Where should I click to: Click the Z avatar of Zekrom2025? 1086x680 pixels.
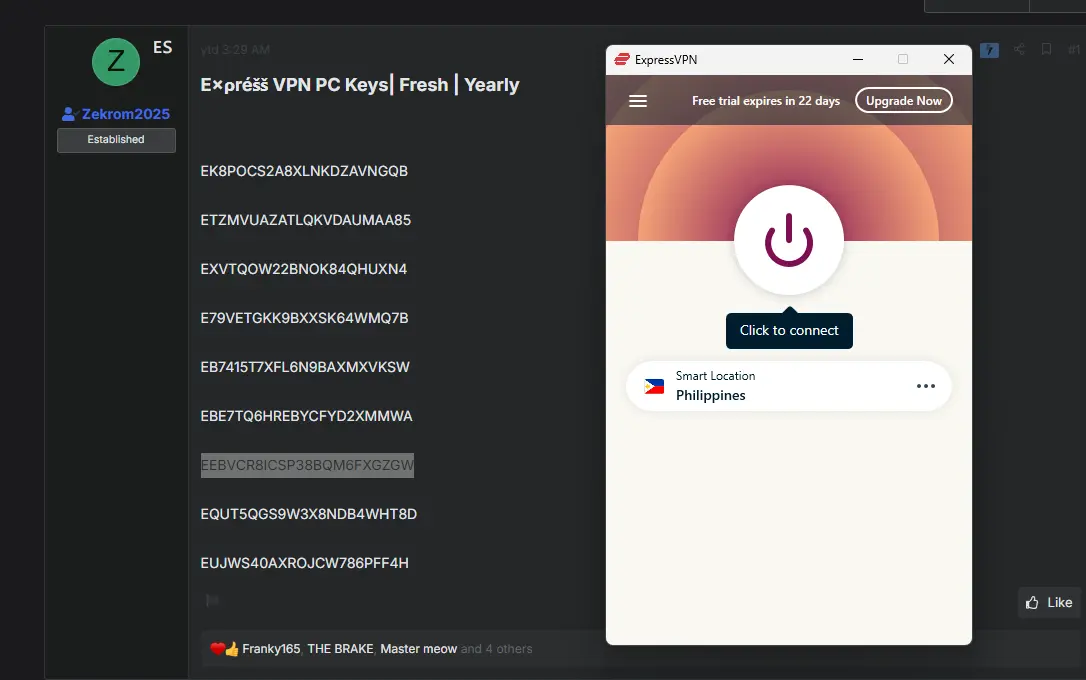pyautogui.click(x=116, y=62)
